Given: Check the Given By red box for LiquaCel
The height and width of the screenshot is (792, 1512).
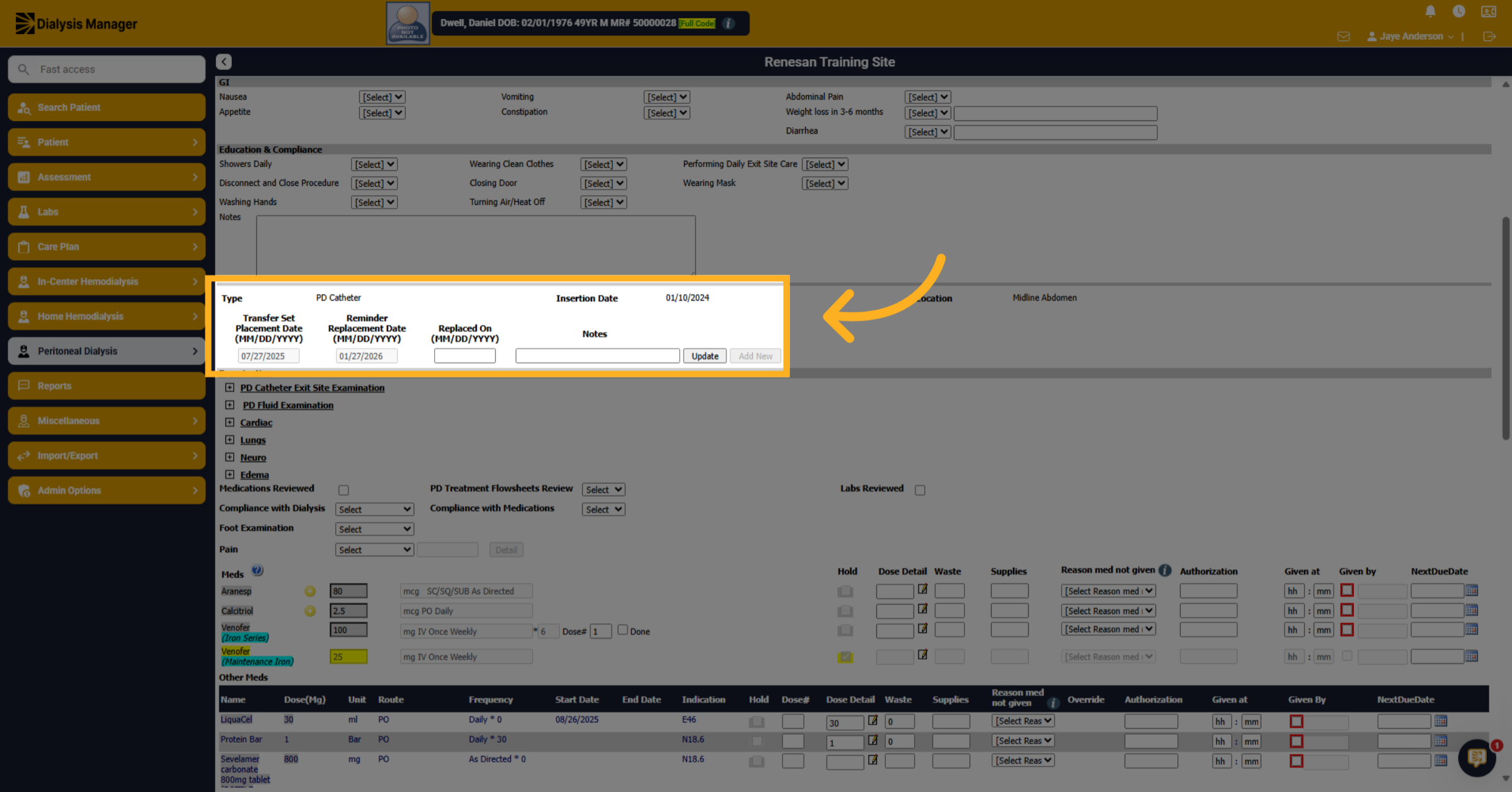Looking at the screenshot, I should point(1296,721).
